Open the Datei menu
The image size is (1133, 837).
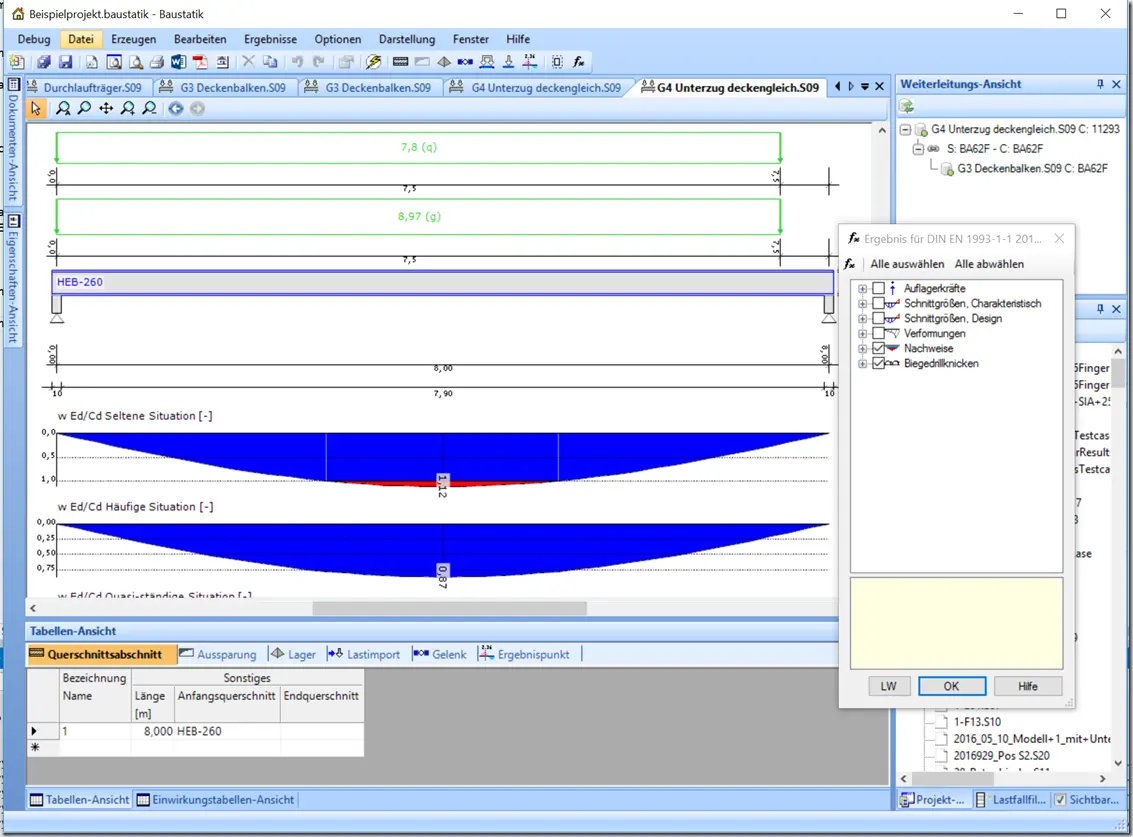81,39
